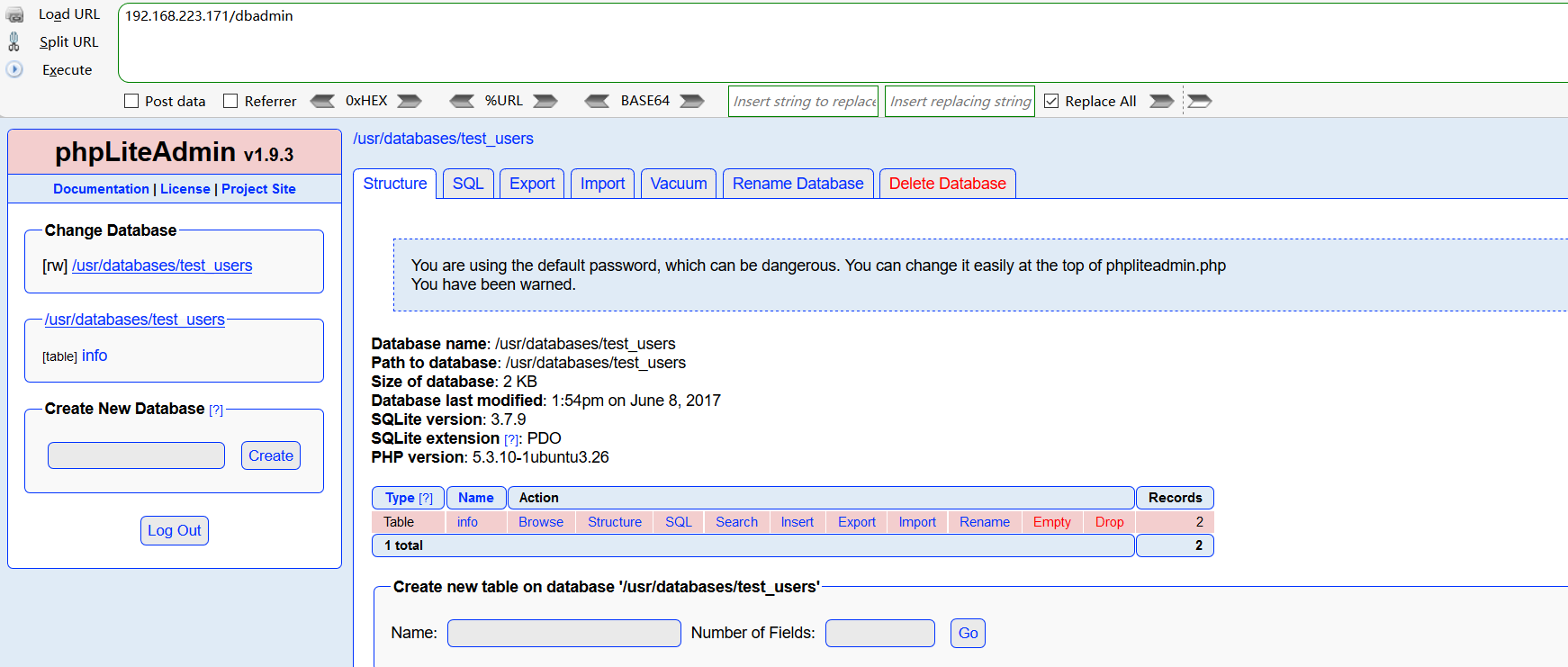Open the License link

click(185, 189)
